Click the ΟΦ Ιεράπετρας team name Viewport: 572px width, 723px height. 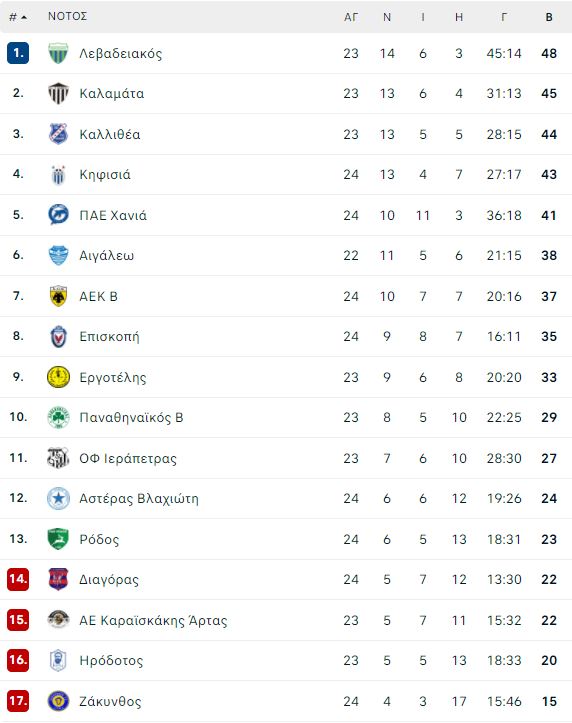click(128, 458)
